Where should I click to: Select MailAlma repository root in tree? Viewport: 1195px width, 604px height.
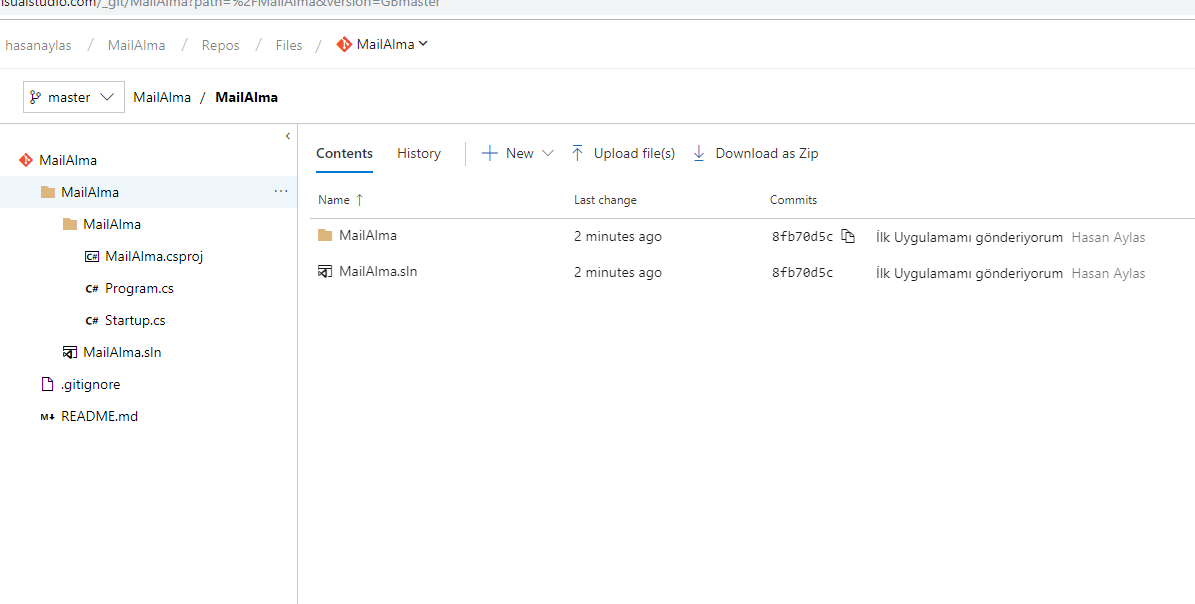pos(68,160)
